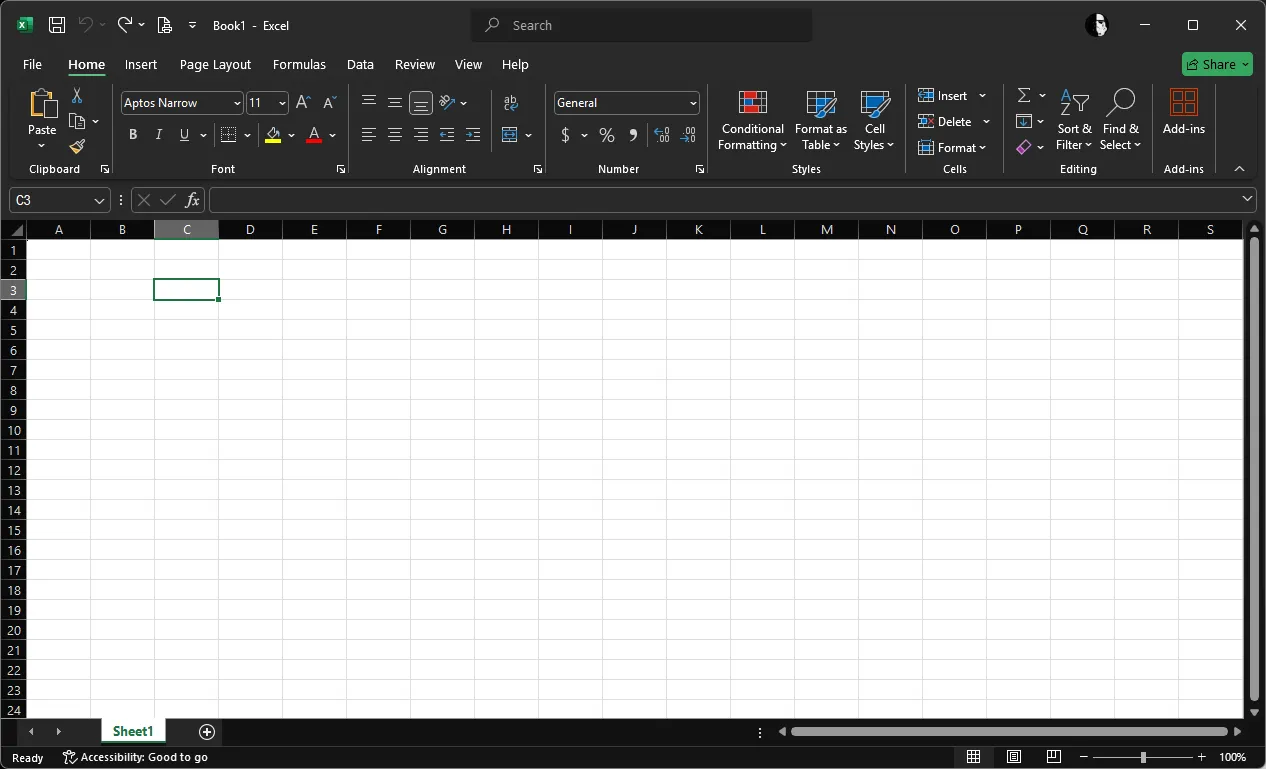Copy the selected cell
The image size is (1266, 769).
77,121
